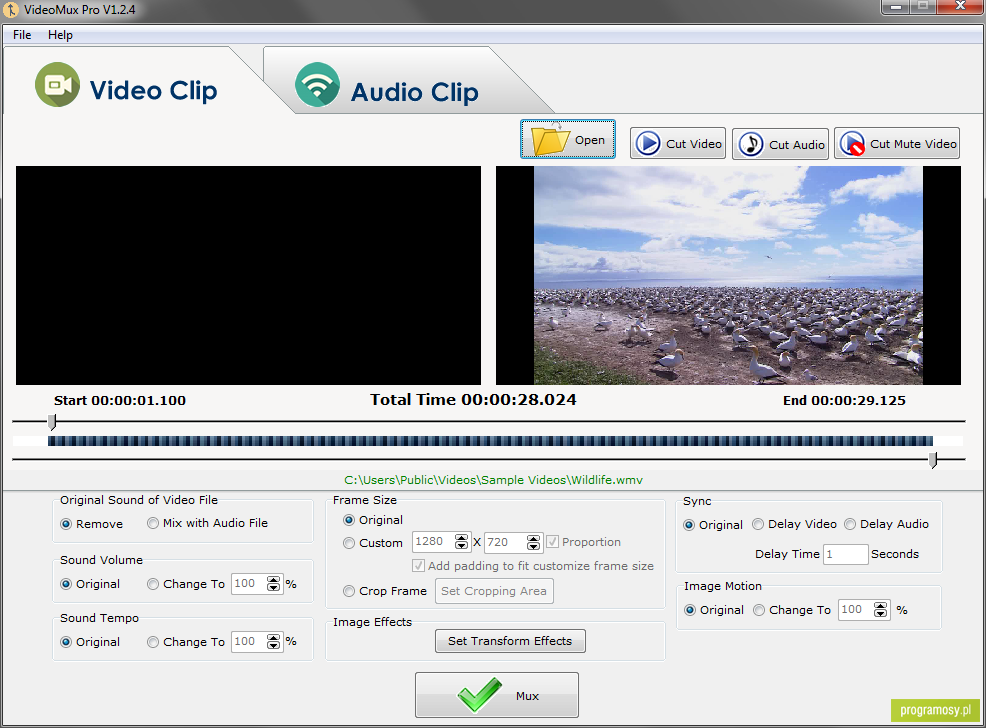Click the Mux button
The image size is (986, 728).
pos(497,695)
